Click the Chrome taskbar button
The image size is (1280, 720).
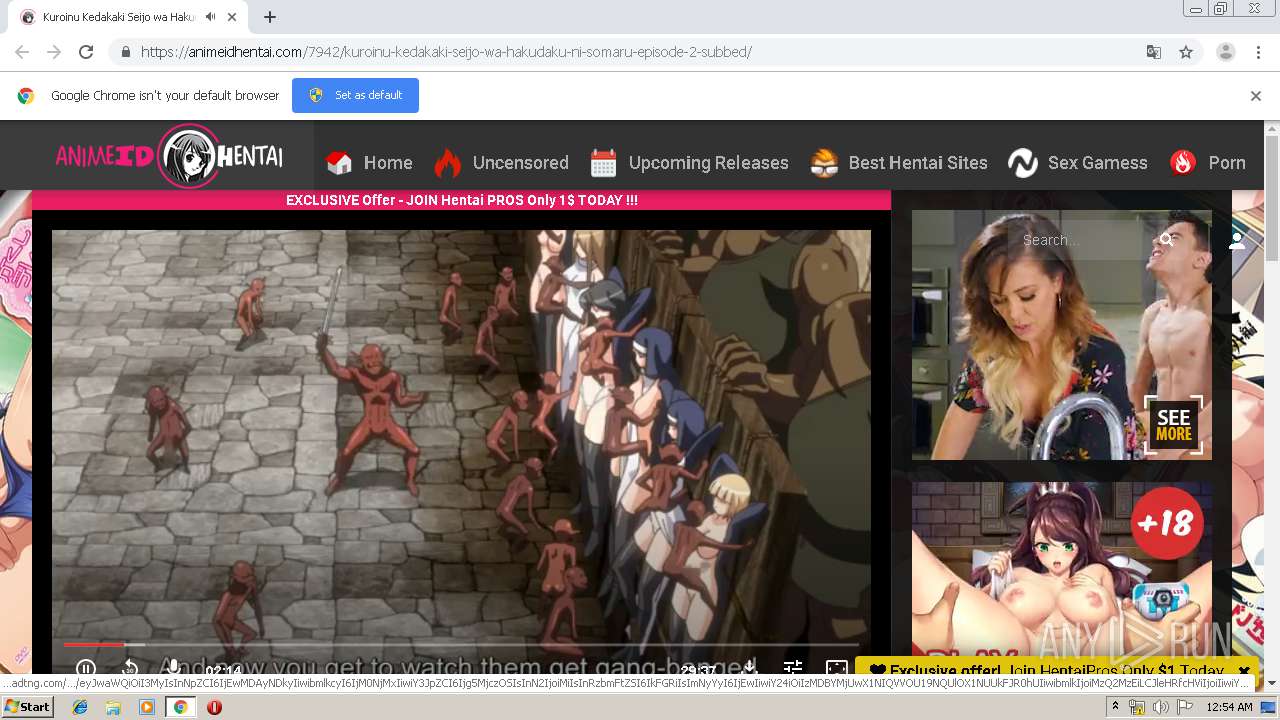click(x=180, y=707)
